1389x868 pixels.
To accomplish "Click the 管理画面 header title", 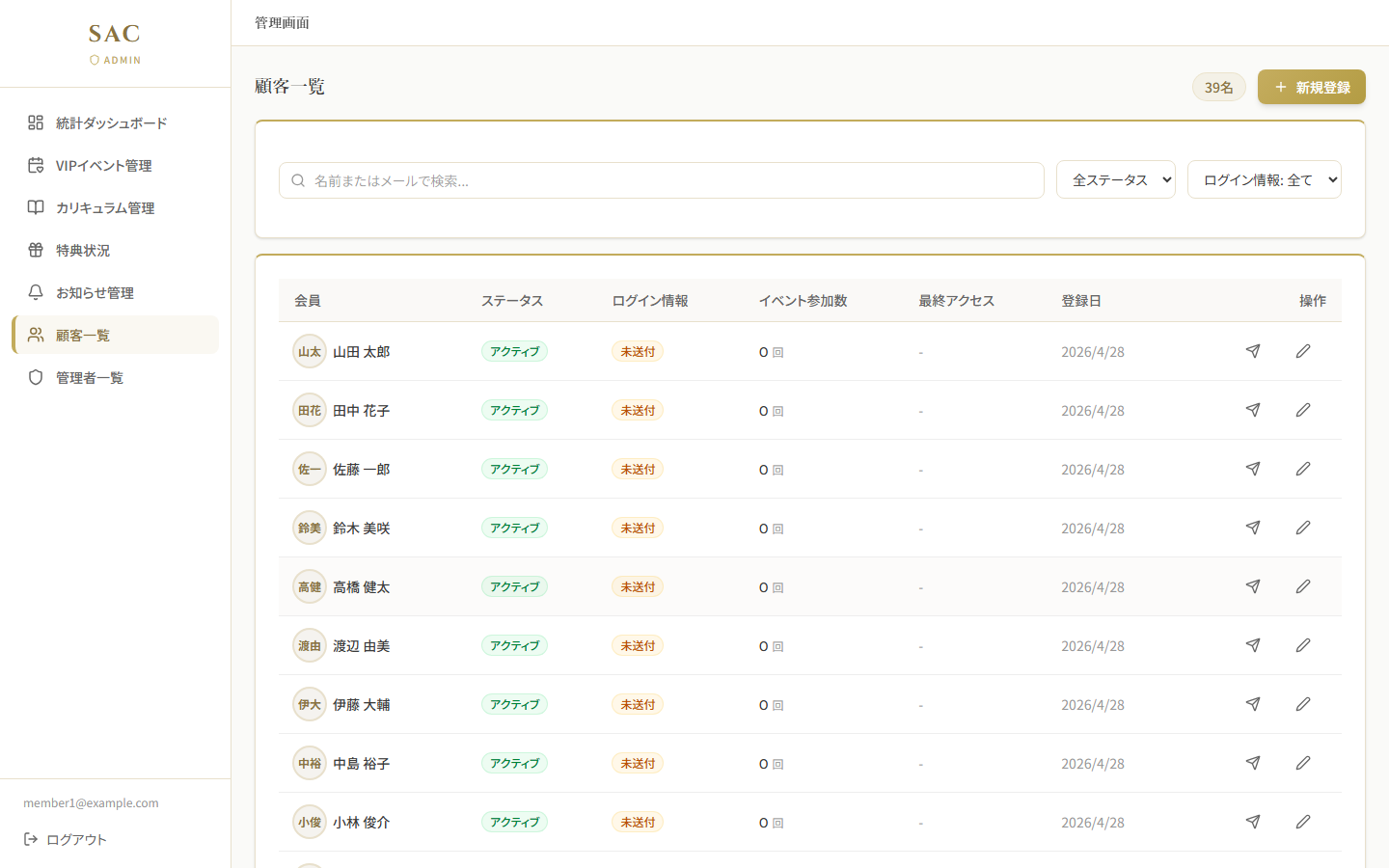I will (282, 22).
